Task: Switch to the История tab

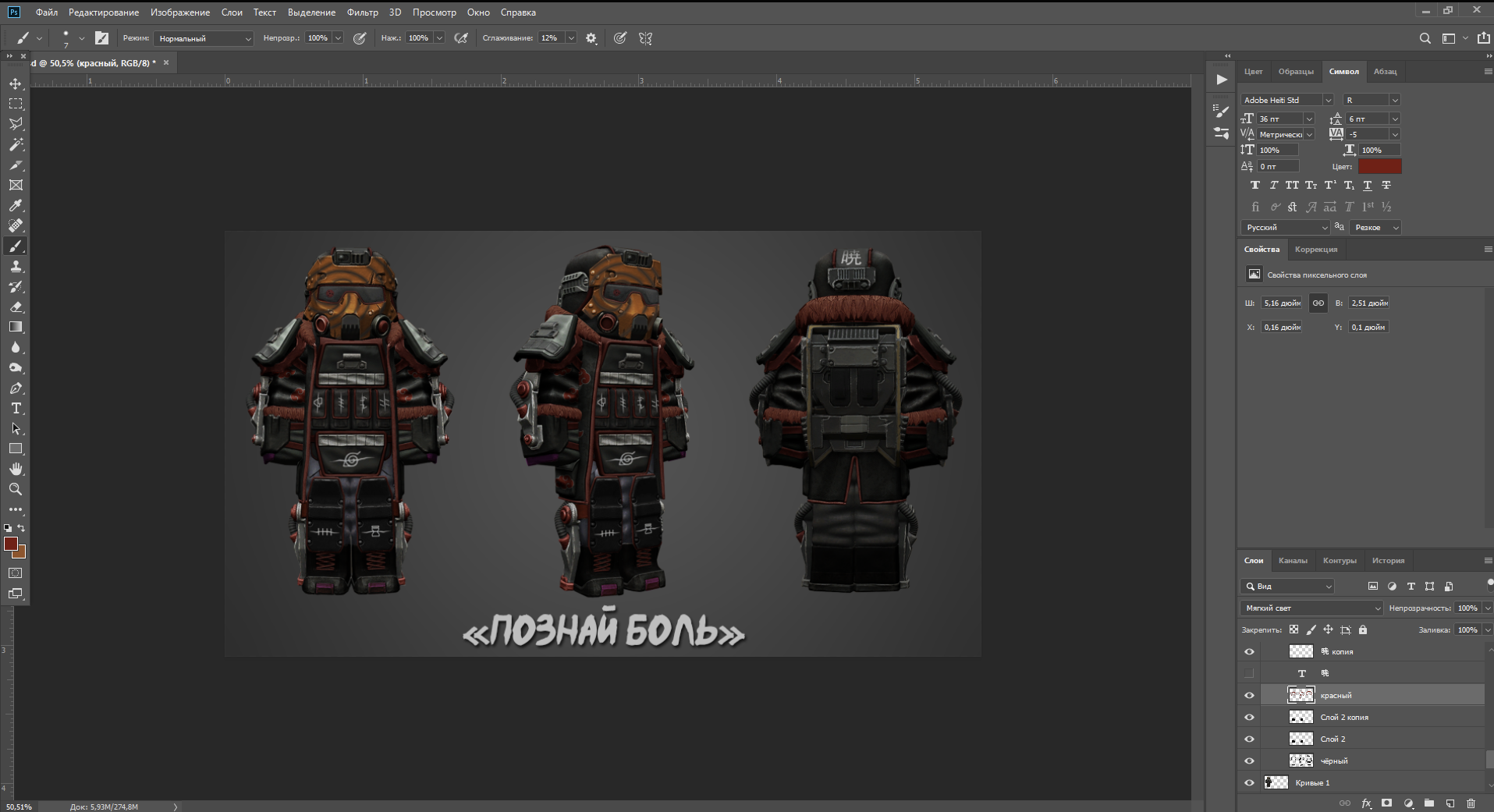Action: pos(1388,560)
